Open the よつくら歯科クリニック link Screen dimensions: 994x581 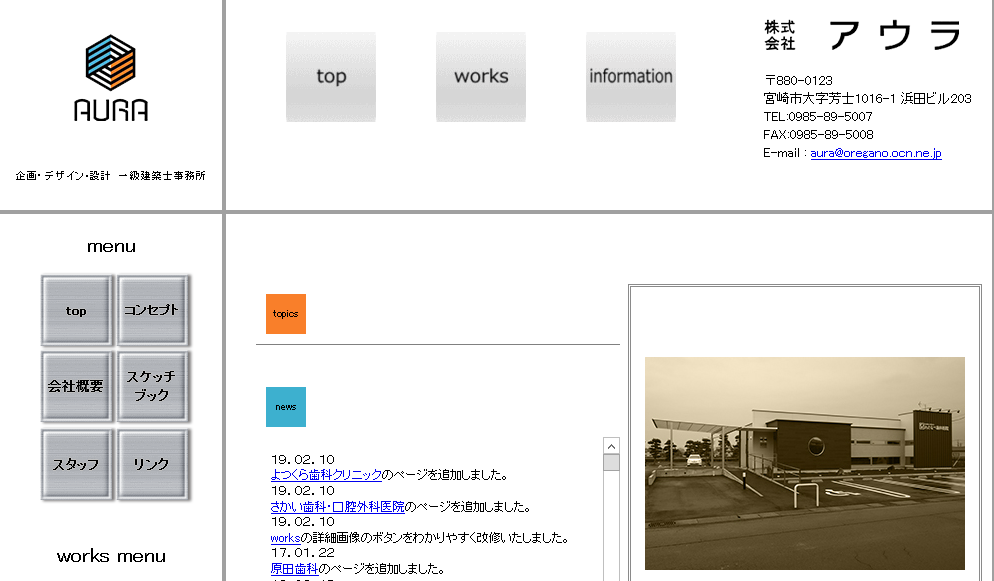pos(326,475)
